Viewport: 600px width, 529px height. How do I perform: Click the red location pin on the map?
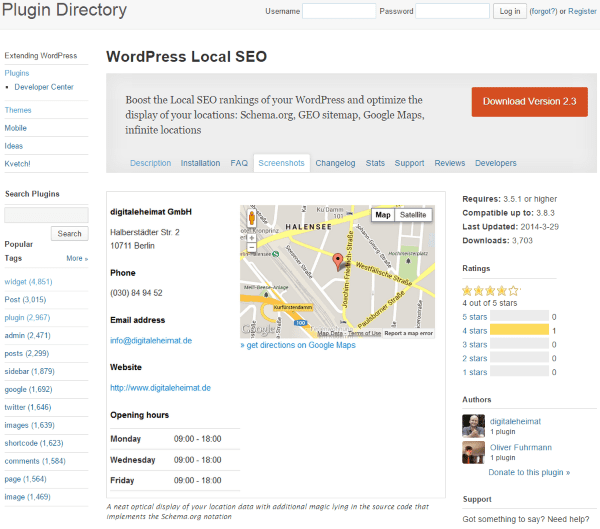pyautogui.click(x=338, y=260)
